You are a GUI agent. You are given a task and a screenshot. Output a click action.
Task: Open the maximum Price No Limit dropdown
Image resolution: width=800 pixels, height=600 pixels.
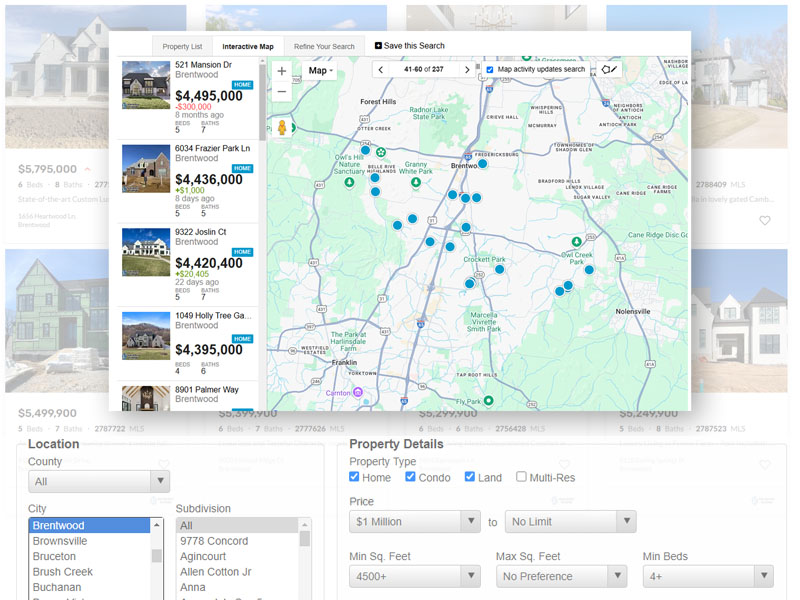coord(570,521)
